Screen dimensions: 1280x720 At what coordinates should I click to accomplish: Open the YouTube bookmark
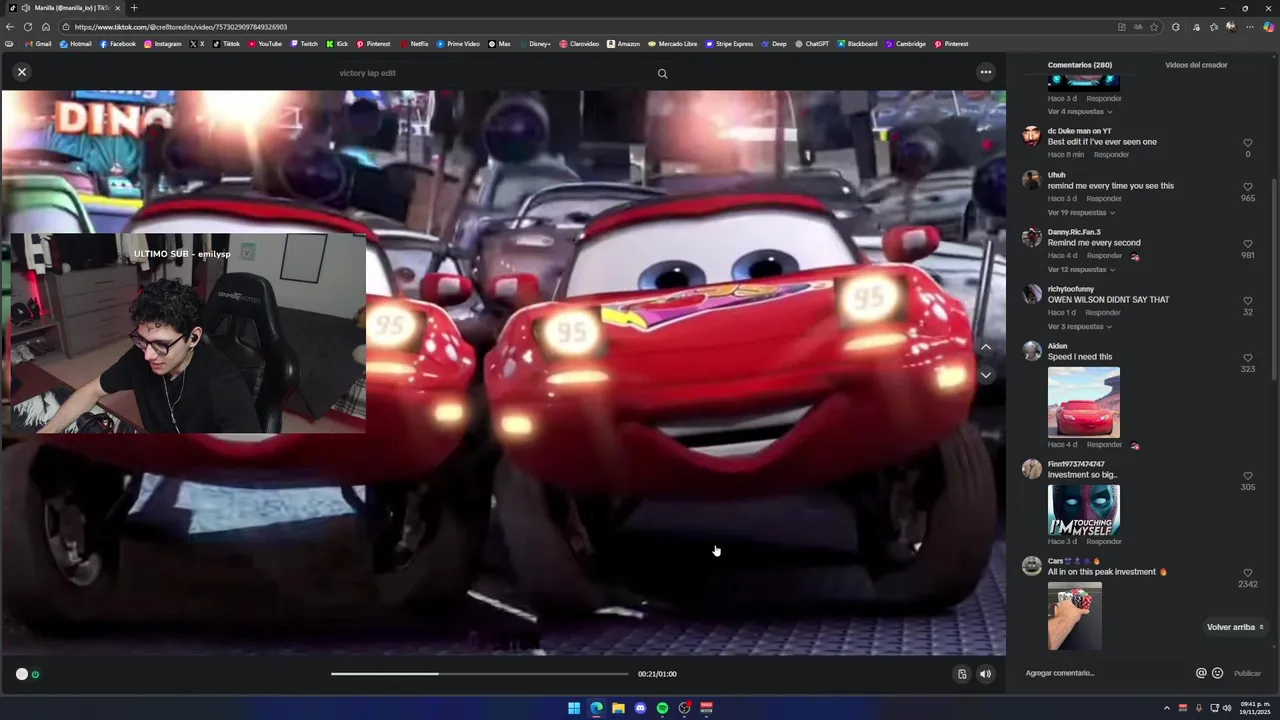[265, 44]
